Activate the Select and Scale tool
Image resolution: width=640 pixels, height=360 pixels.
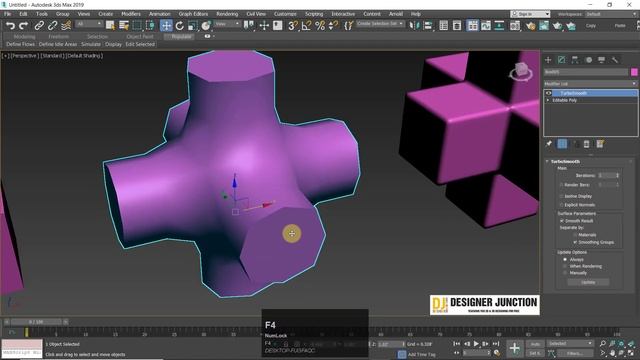click(x=193, y=26)
